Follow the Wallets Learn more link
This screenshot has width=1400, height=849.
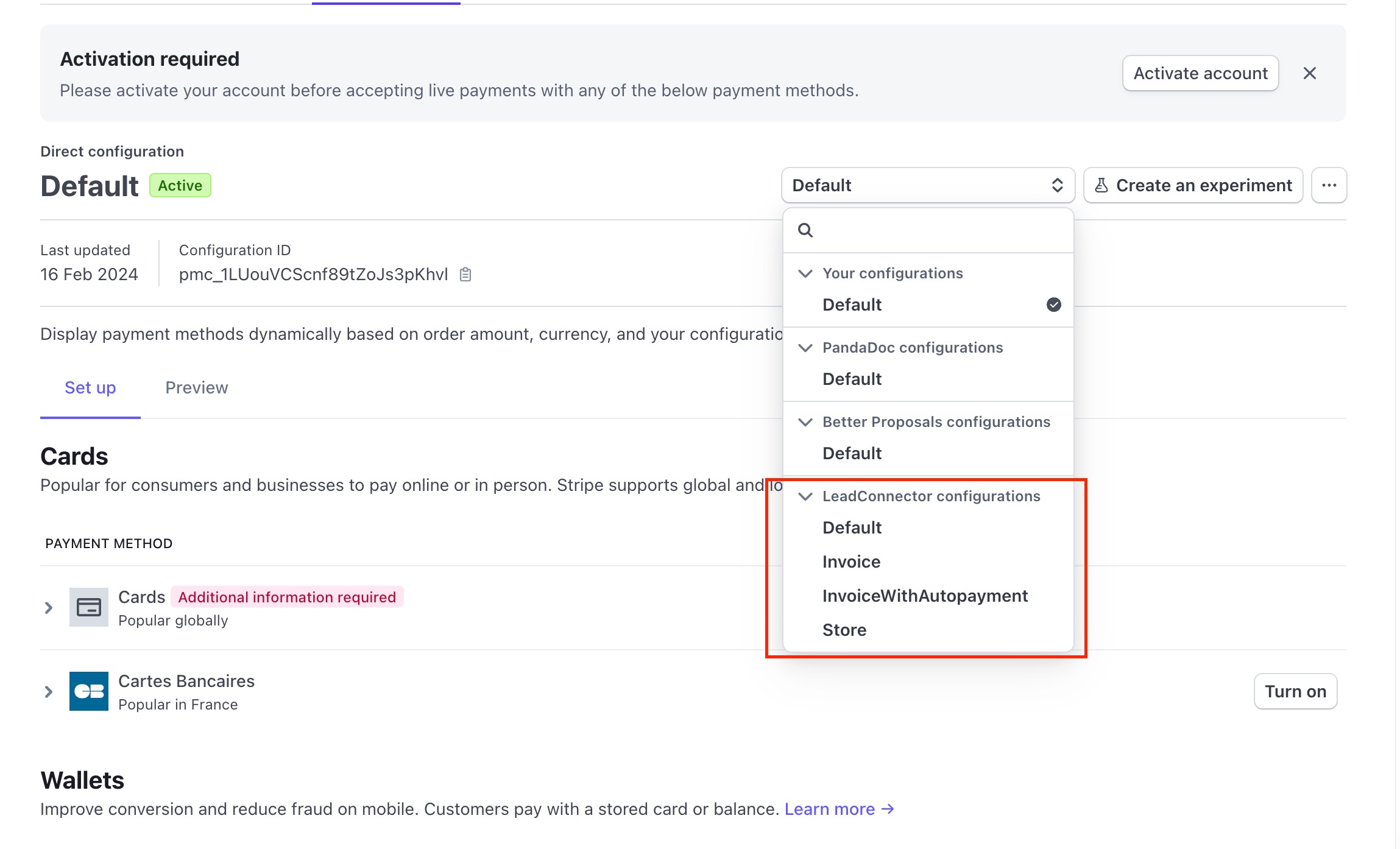click(x=839, y=809)
